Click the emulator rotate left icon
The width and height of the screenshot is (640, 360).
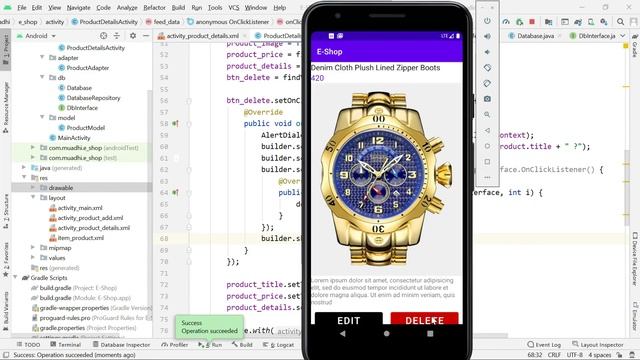coord(487,68)
